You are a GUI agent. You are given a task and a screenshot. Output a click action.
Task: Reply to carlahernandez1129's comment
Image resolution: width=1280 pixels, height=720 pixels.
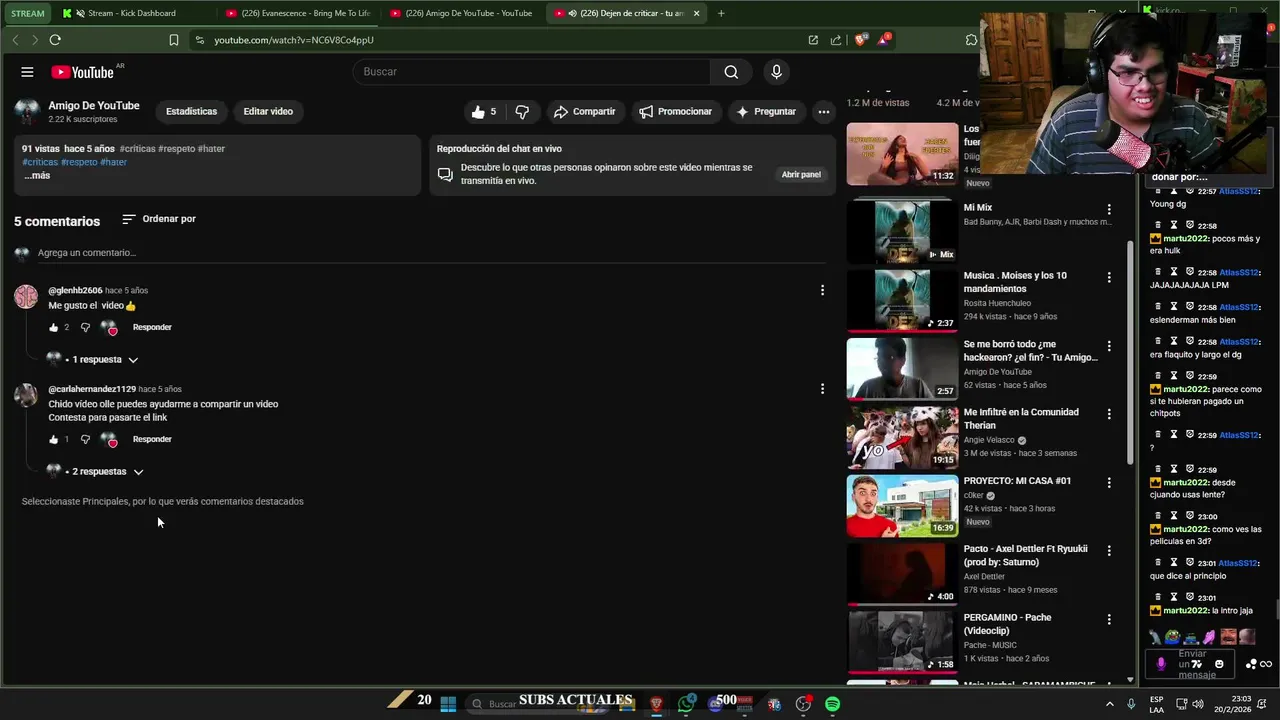point(152,439)
